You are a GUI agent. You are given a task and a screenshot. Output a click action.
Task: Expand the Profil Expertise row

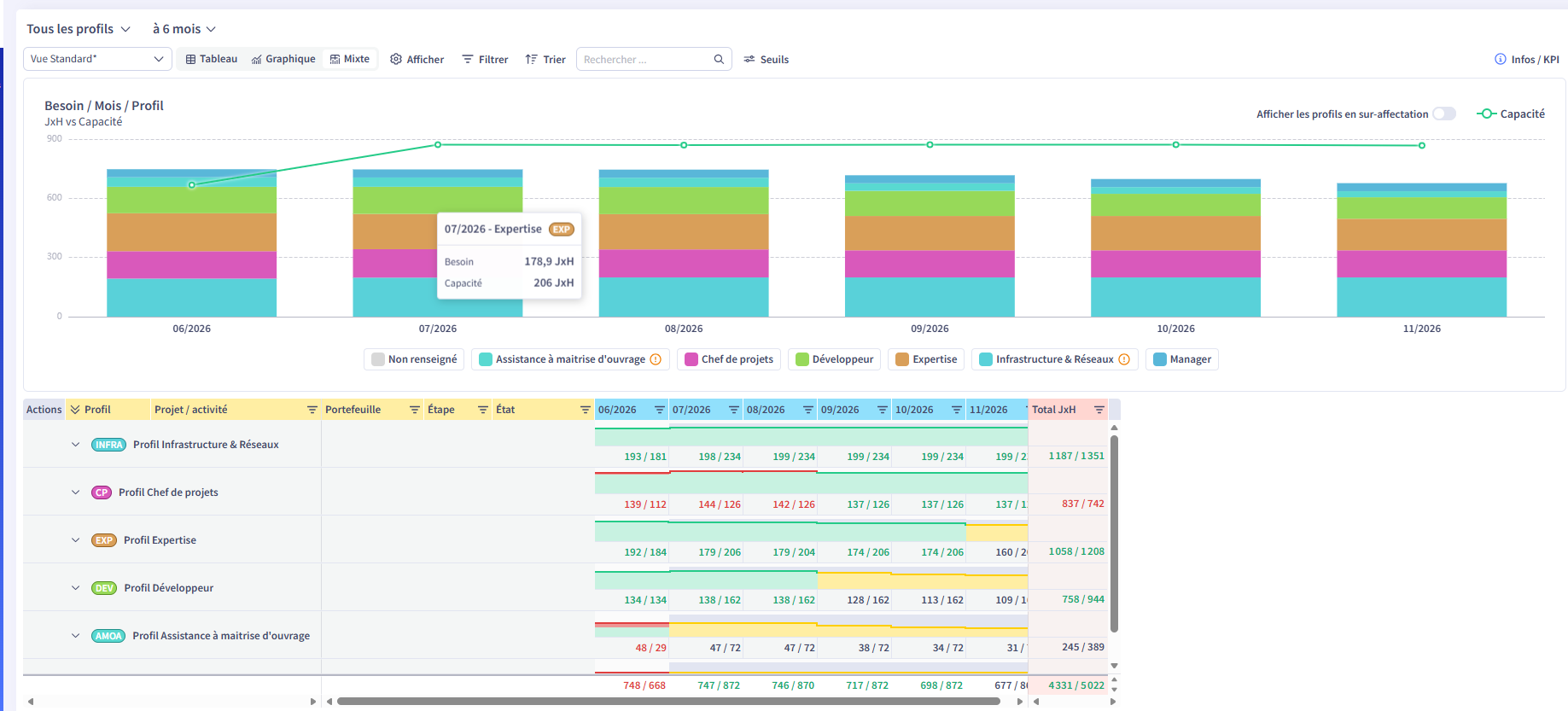[x=75, y=539]
